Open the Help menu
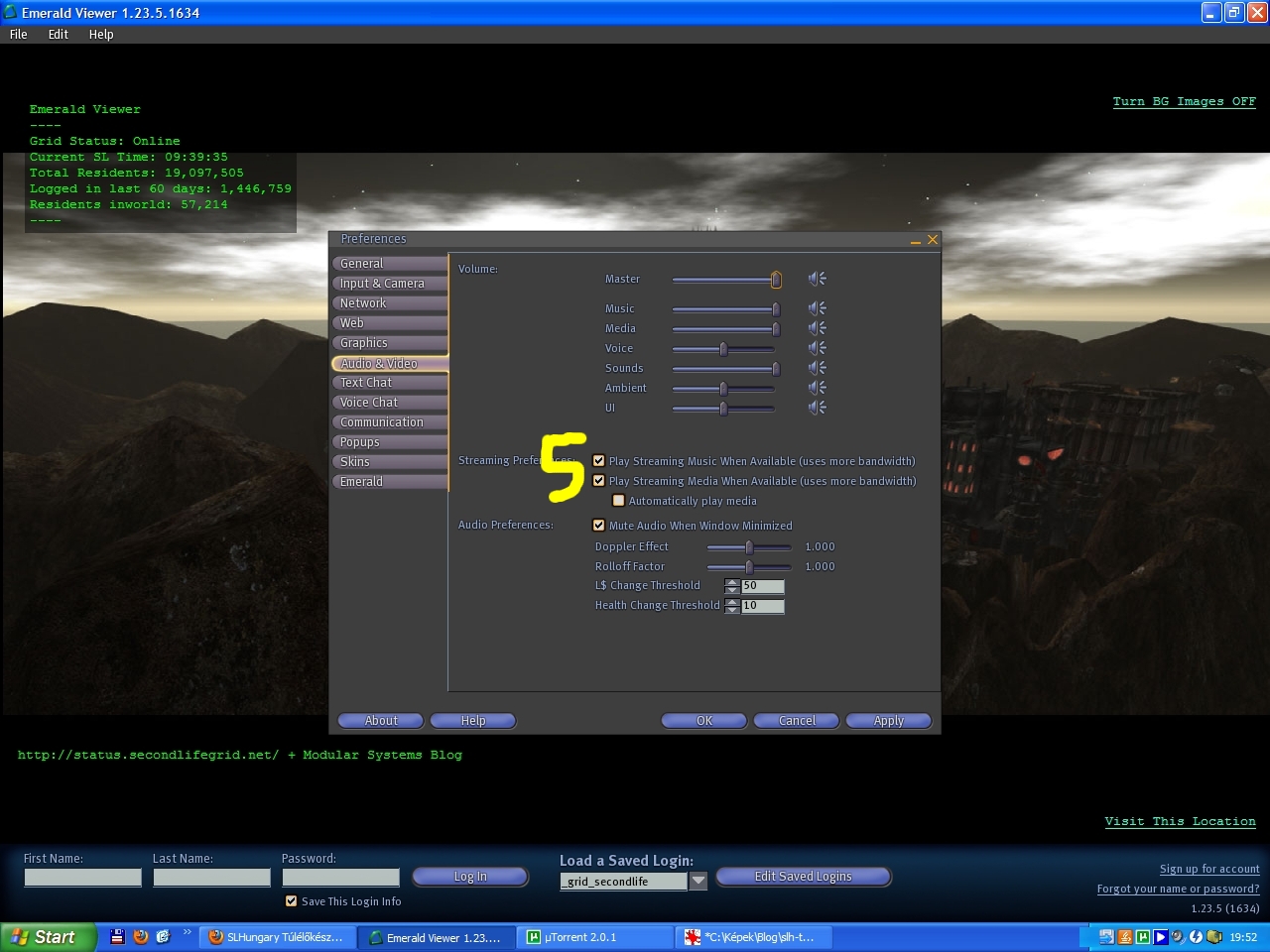The image size is (1270, 952). 101,34
